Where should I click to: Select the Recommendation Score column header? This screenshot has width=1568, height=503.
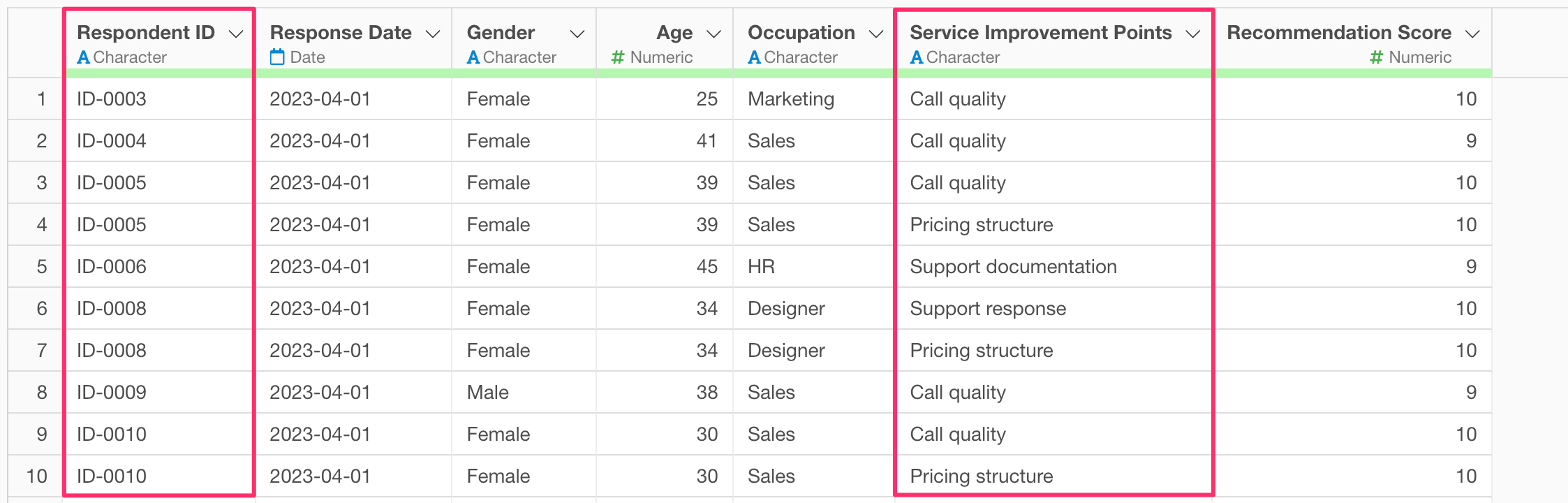(x=1338, y=33)
